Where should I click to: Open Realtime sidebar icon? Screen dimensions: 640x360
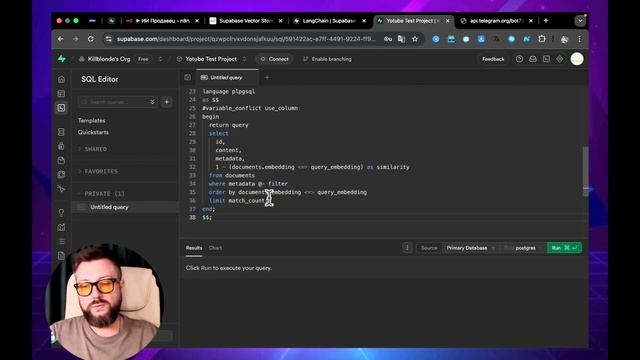click(x=61, y=189)
